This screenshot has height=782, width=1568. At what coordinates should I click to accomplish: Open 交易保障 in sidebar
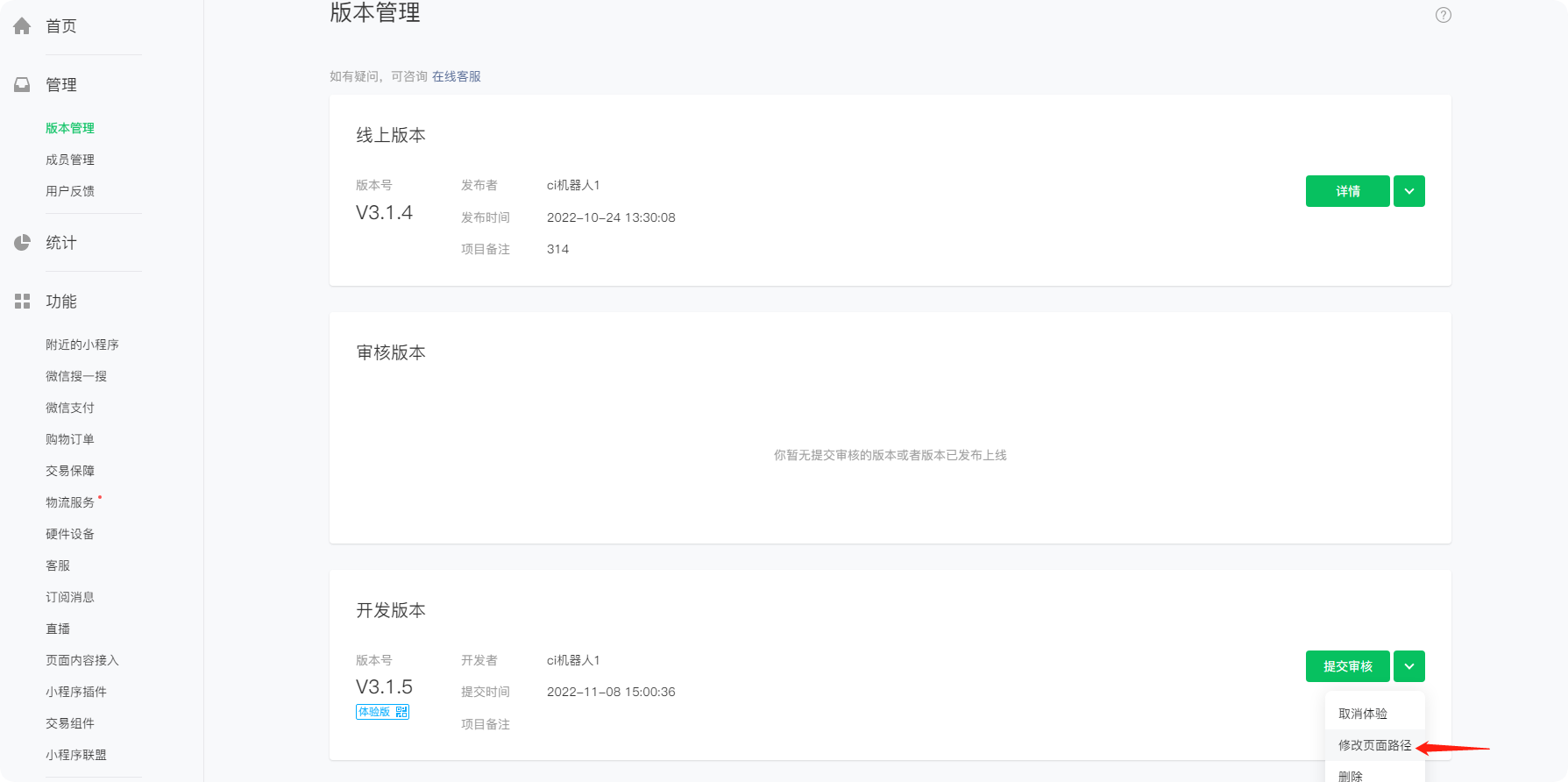[x=70, y=471]
